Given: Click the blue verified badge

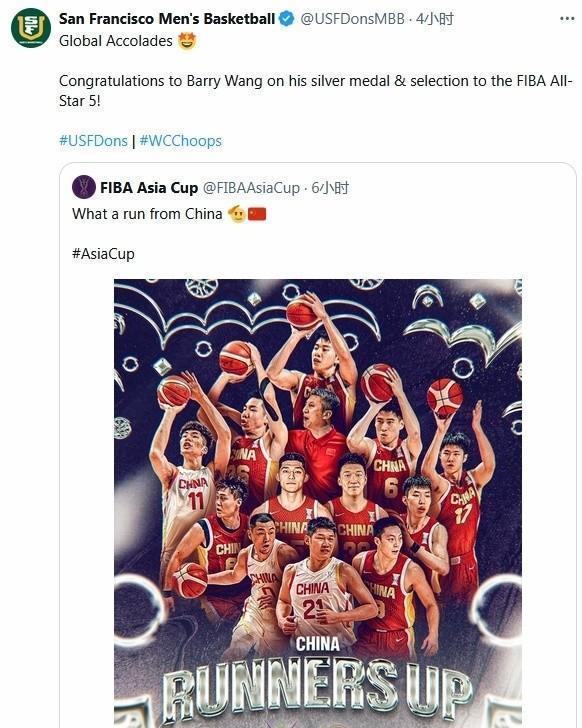Looking at the screenshot, I should [287, 19].
